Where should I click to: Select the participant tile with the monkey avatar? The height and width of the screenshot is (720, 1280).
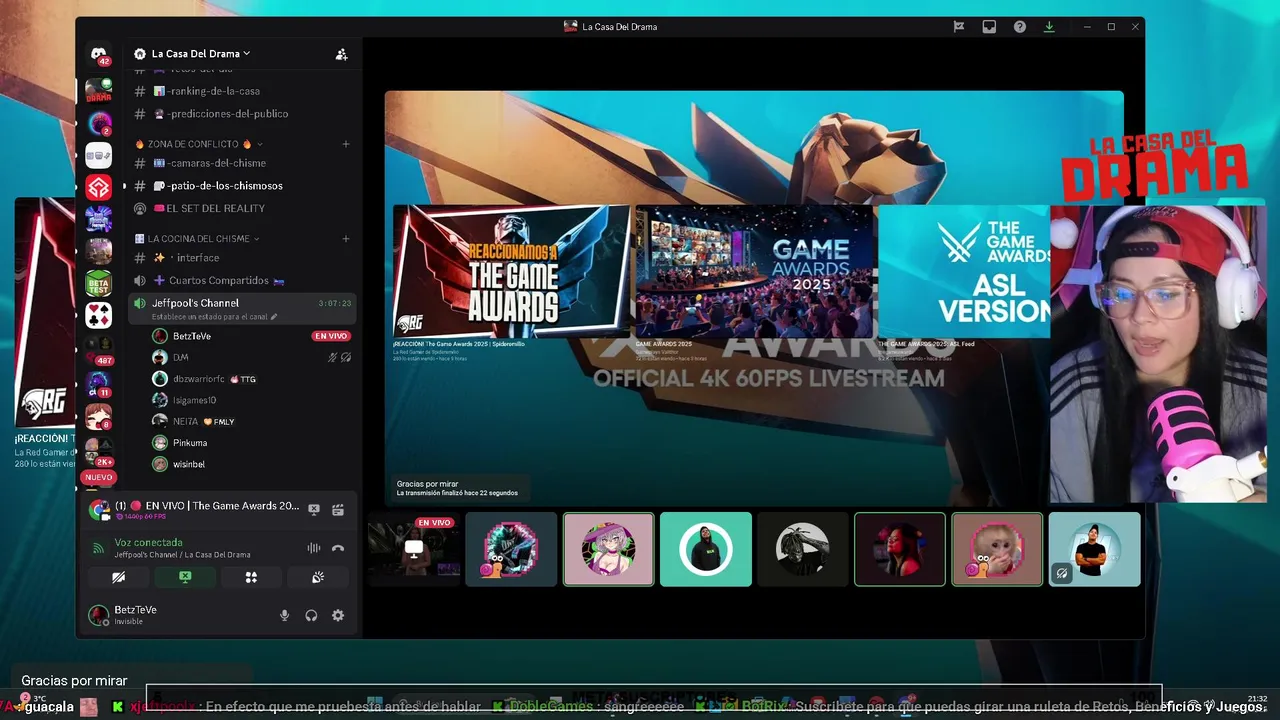pyautogui.click(x=997, y=549)
